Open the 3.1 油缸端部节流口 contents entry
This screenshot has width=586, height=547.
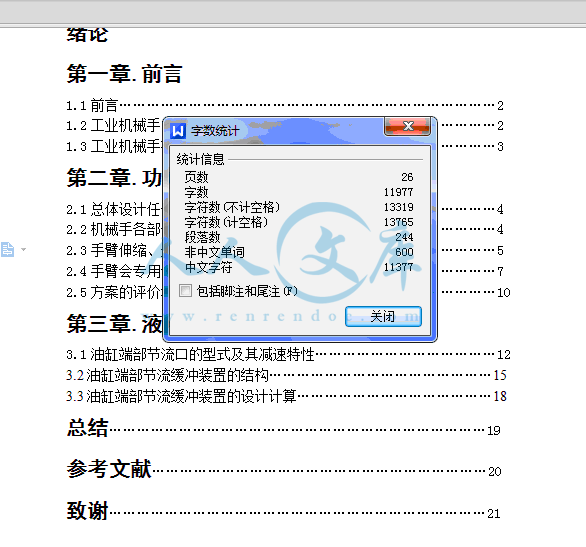click(288, 354)
